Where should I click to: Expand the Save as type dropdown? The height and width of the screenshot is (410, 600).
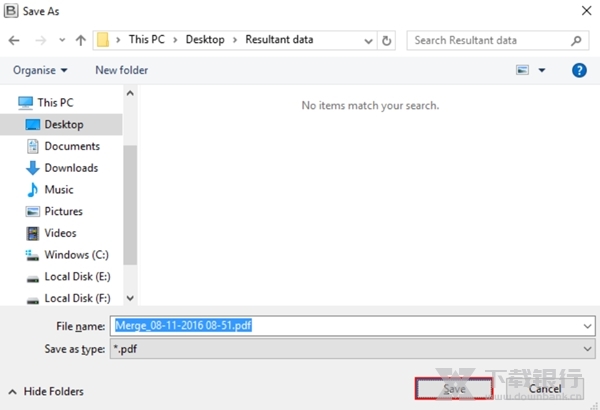coord(585,347)
